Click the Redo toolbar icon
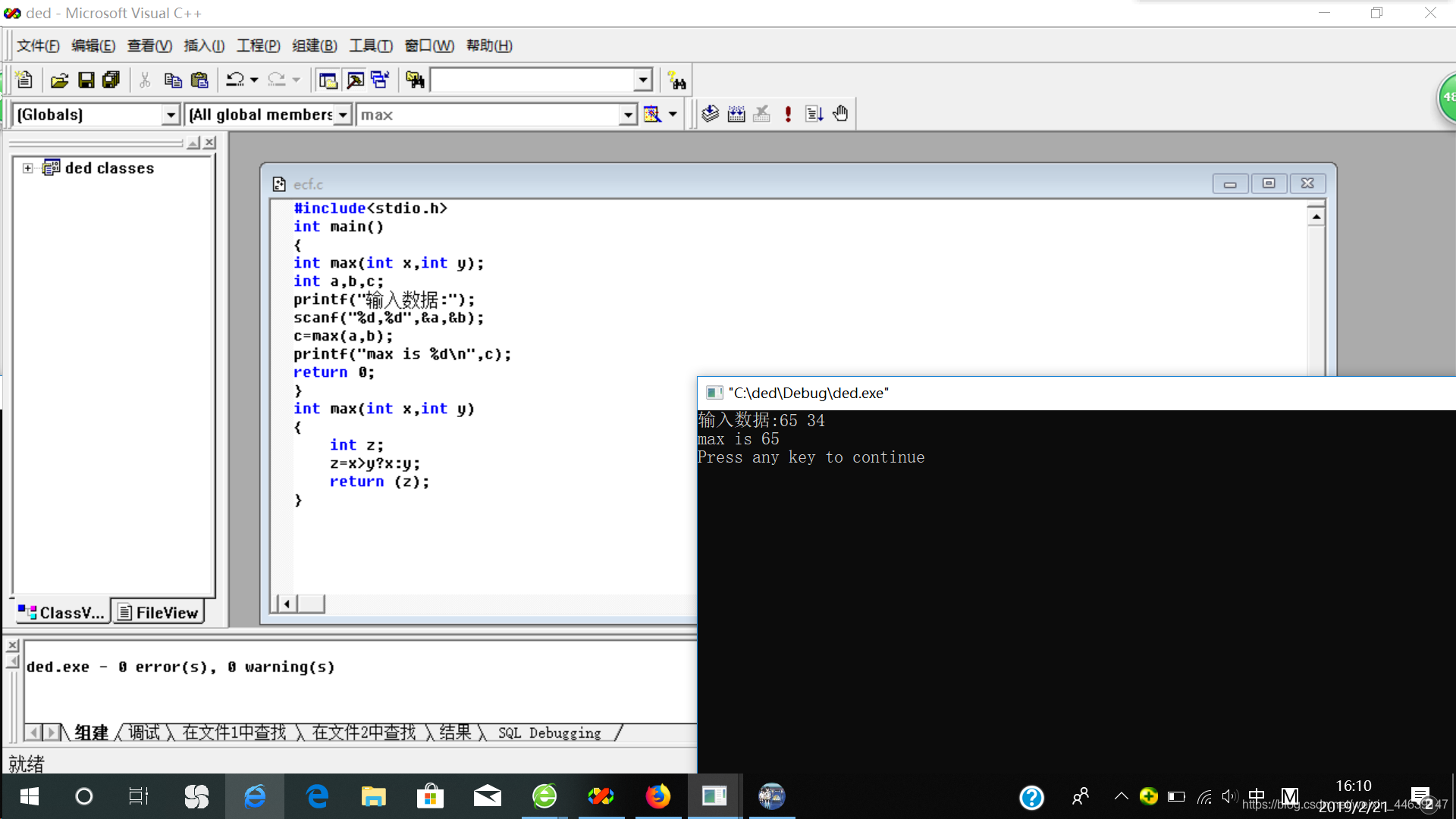1456x819 pixels. (277, 80)
